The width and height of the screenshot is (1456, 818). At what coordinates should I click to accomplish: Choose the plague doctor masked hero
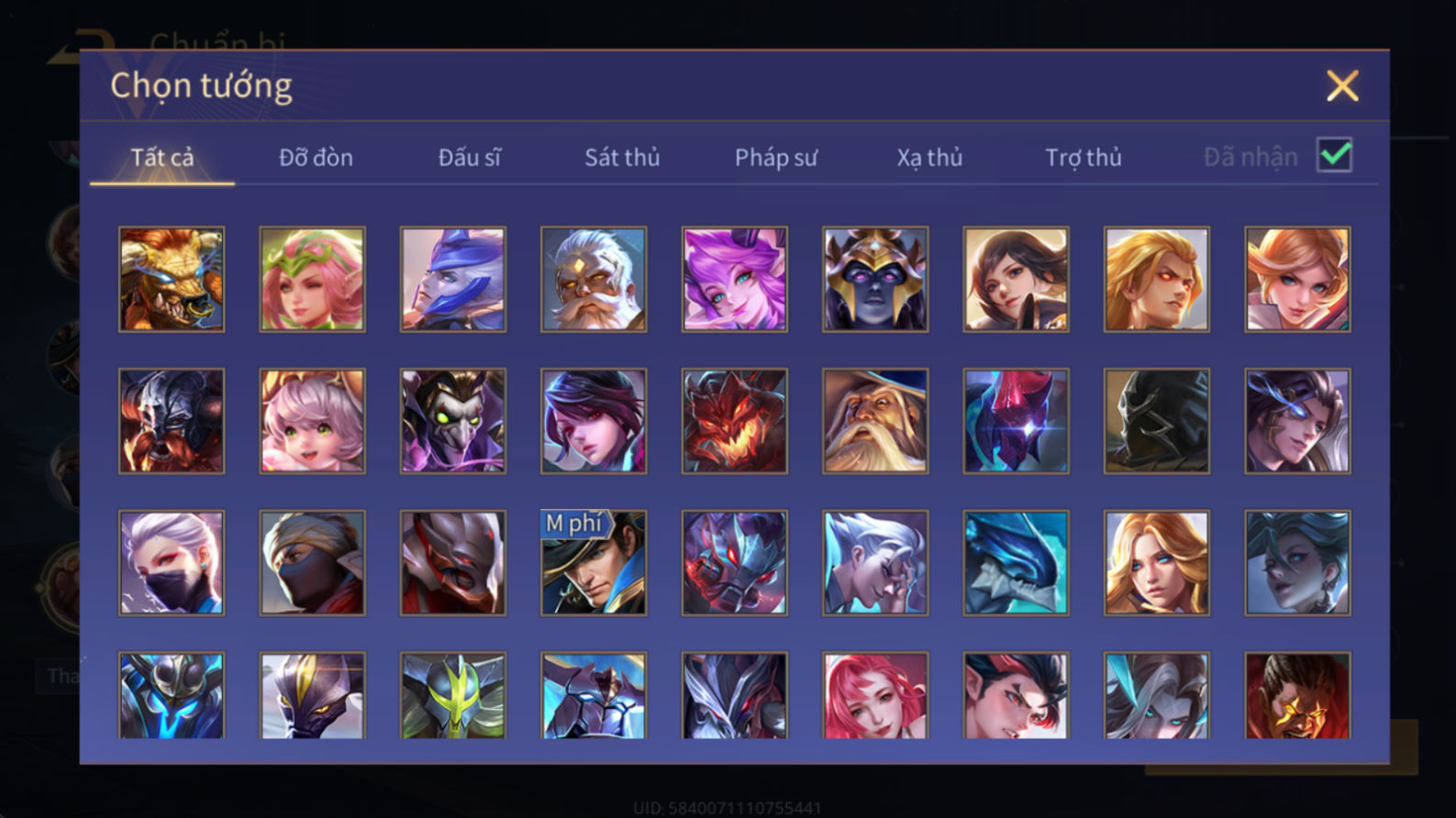[453, 421]
